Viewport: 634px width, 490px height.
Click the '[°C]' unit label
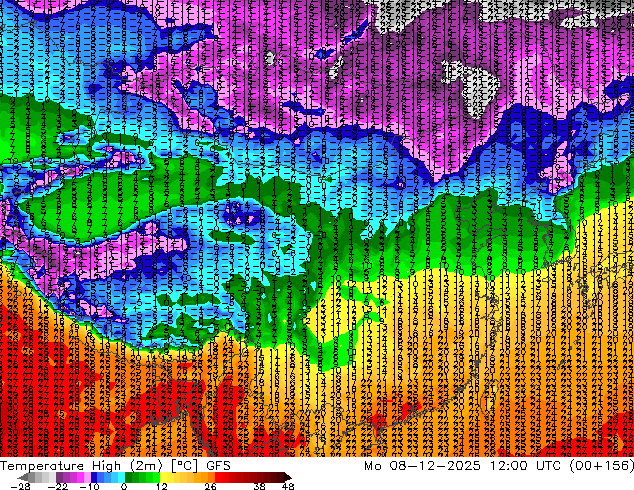184,466
